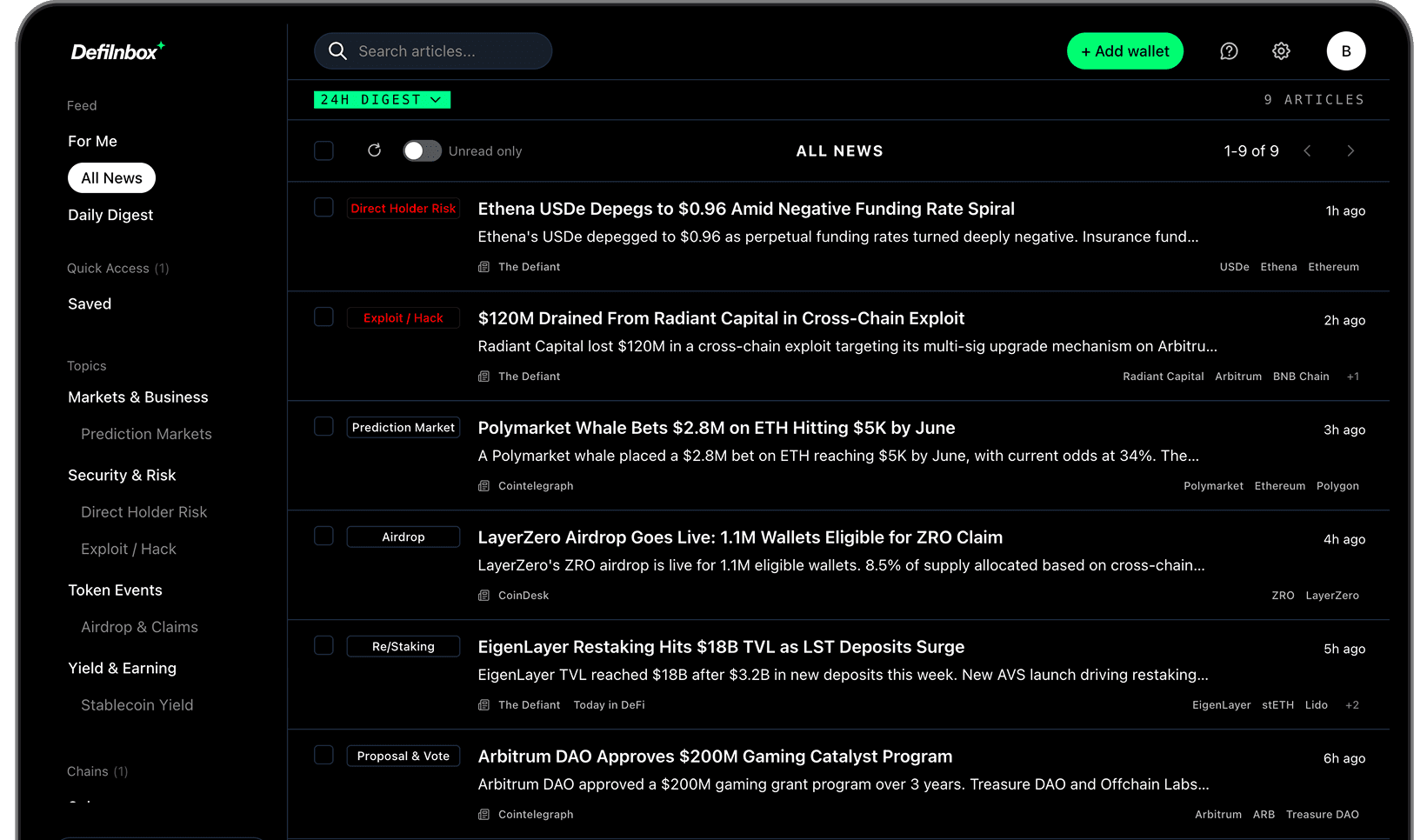Open the For Me feed
The image size is (1427, 840).
point(92,141)
